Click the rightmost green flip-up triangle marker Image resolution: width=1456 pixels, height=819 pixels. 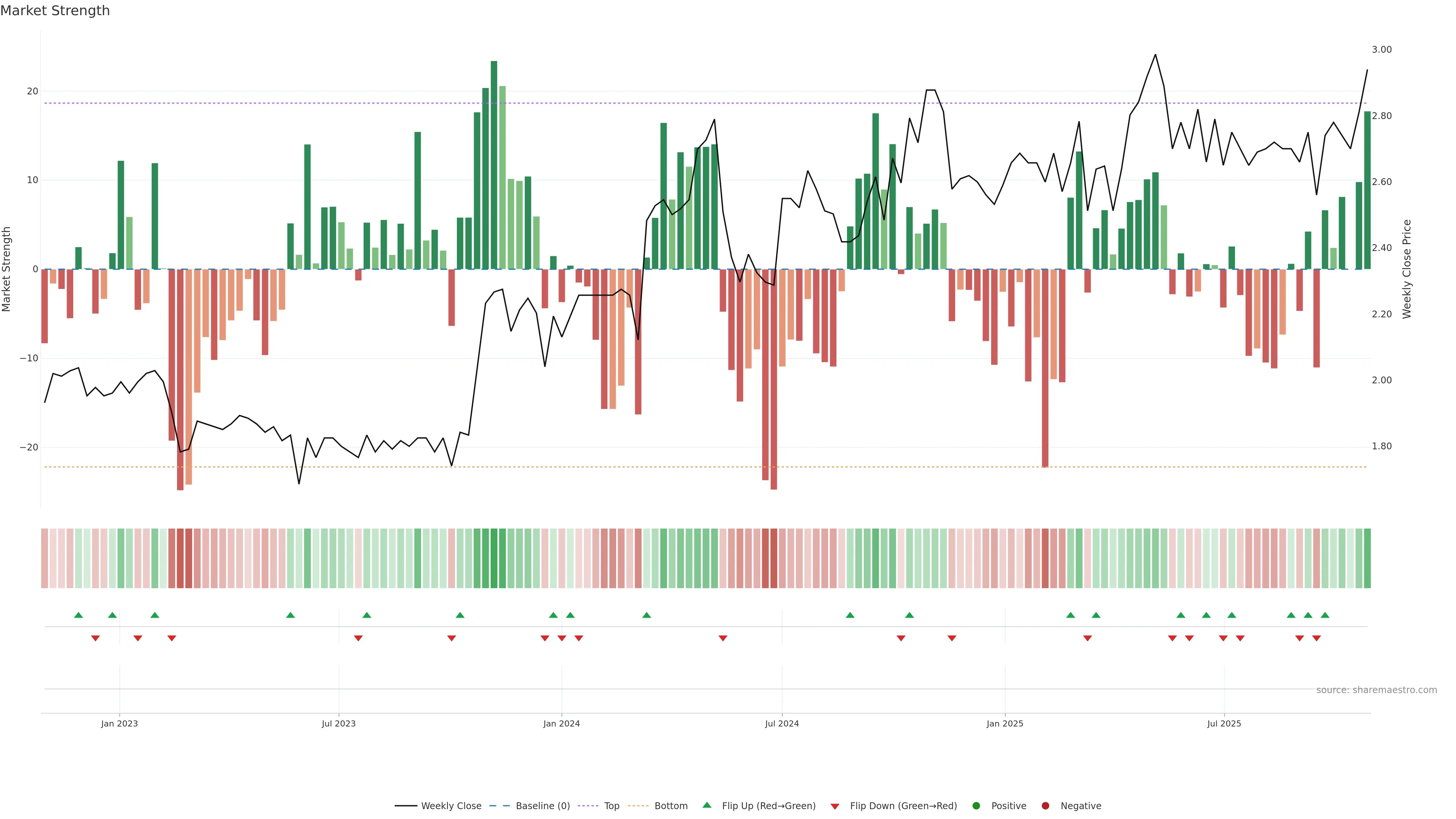1325,615
